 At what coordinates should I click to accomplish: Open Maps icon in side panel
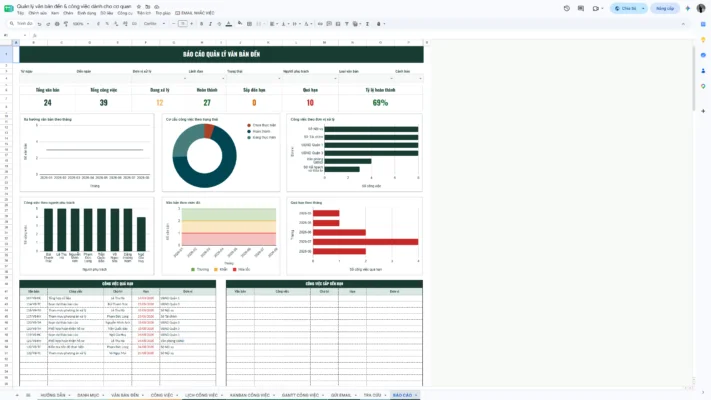click(x=703, y=86)
